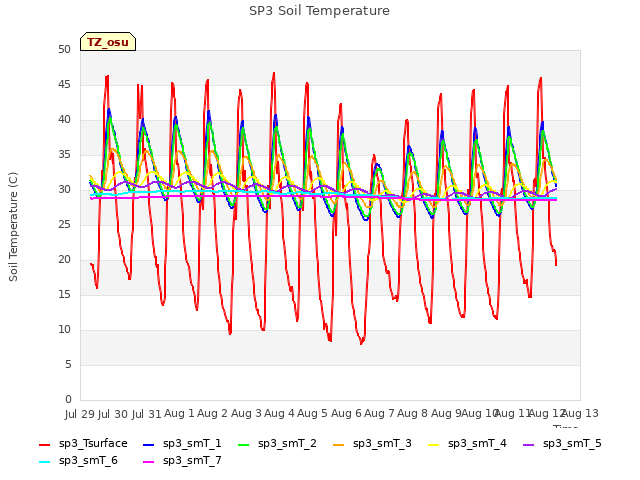640x480 pixels.
Task: Click the TZ_osu annotation label
Action: pos(108,42)
